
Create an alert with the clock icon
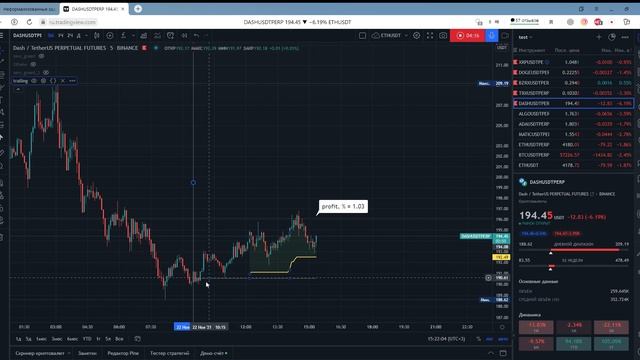point(170,36)
